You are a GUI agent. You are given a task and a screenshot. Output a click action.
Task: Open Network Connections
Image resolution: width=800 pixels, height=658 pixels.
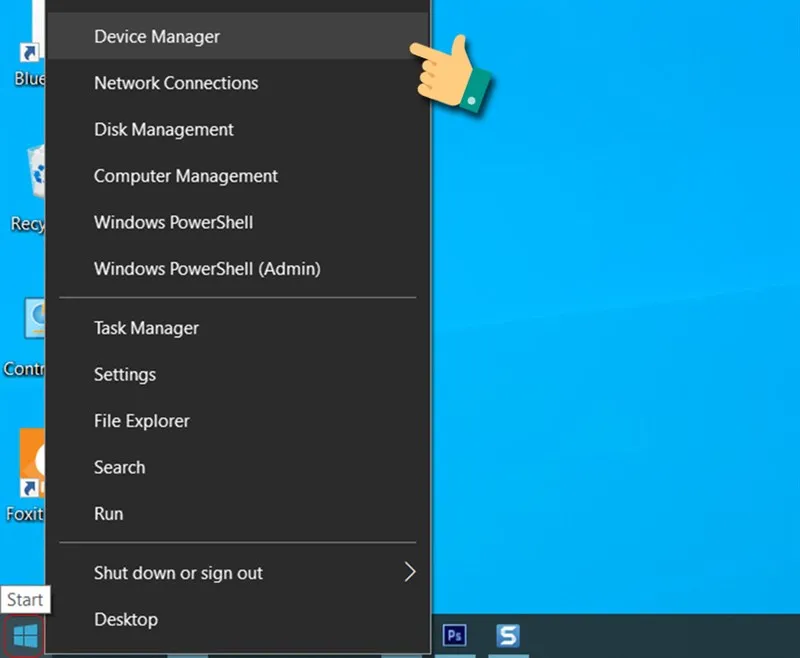point(176,83)
